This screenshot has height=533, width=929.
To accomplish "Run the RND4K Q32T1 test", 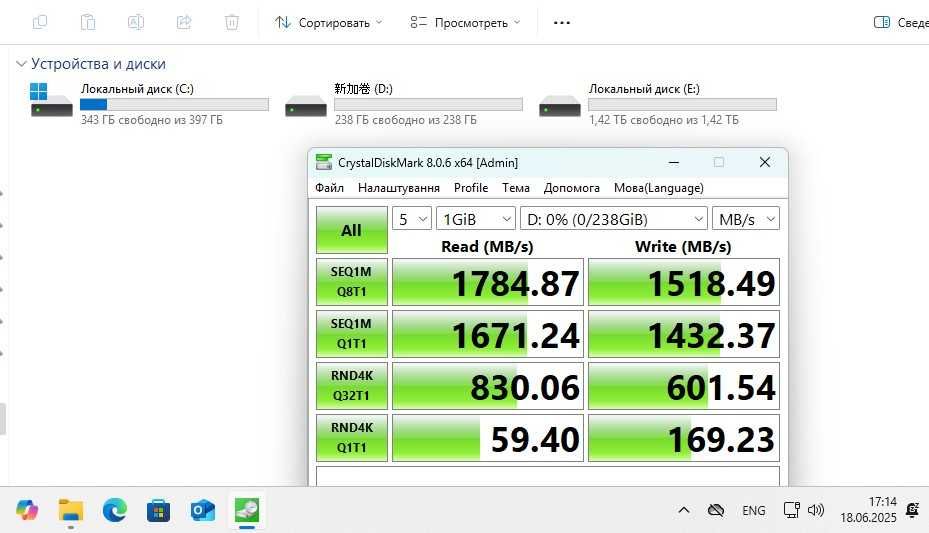I will [x=351, y=386].
